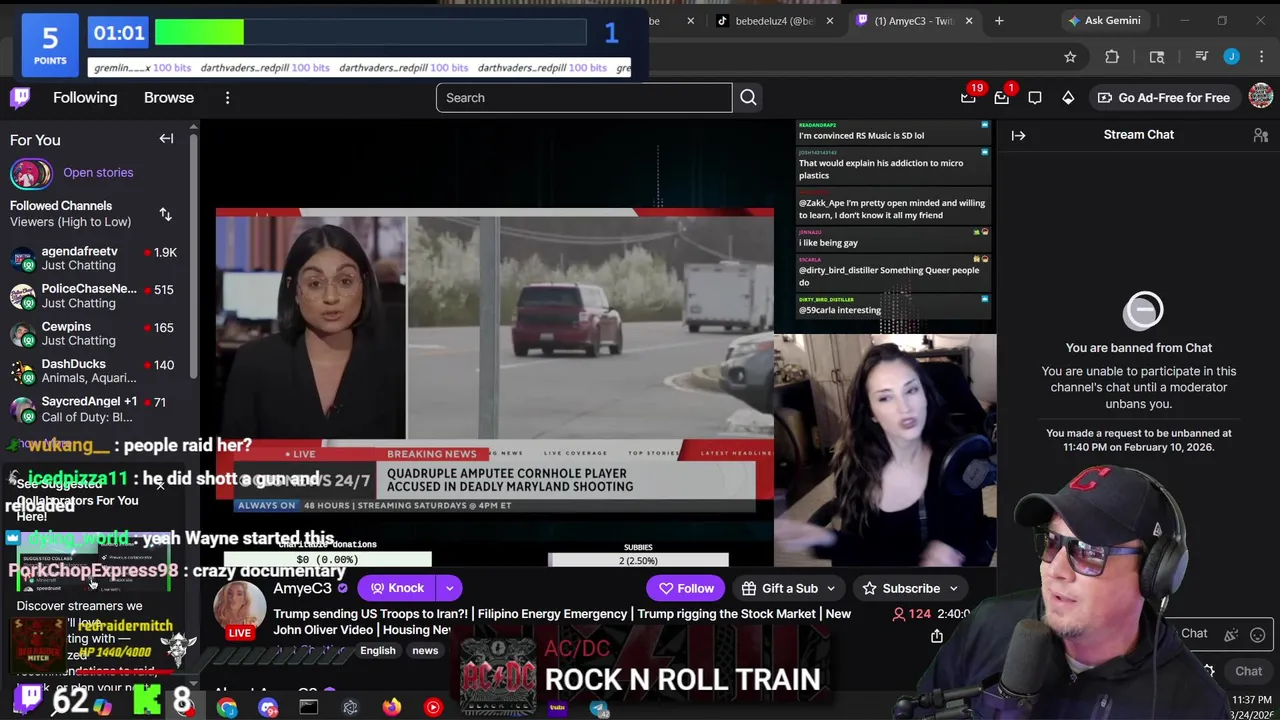Viewport: 1280px width, 720px height.
Task: Open agendafreetv channel in sidebar
Action: pos(95,258)
